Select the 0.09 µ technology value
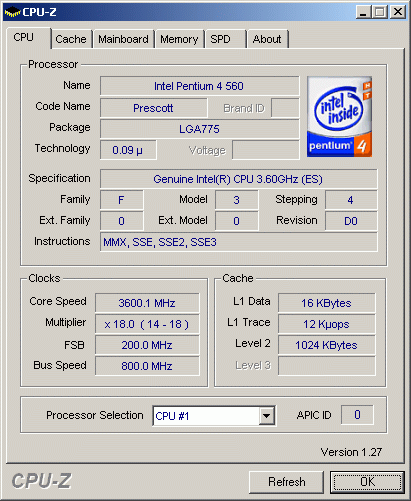This screenshot has height=501, width=411. (x=128, y=150)
